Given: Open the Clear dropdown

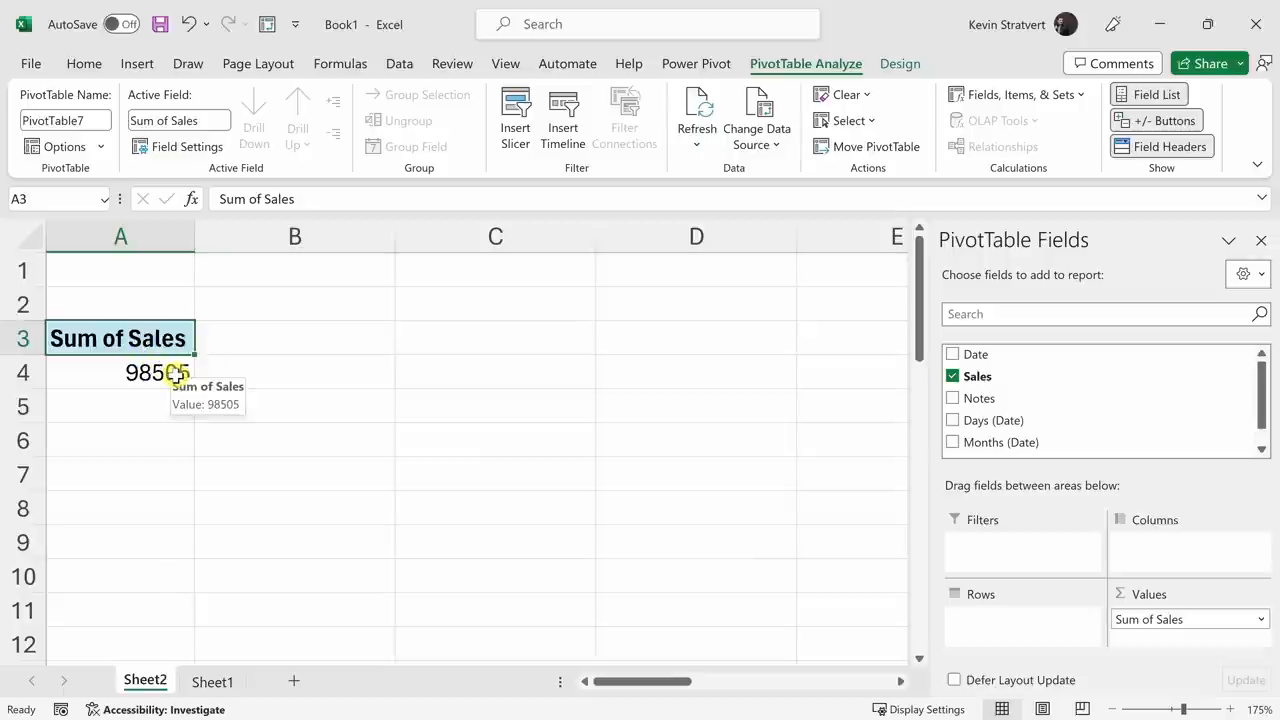Looking at the screenshot, I should click(842, 94).
